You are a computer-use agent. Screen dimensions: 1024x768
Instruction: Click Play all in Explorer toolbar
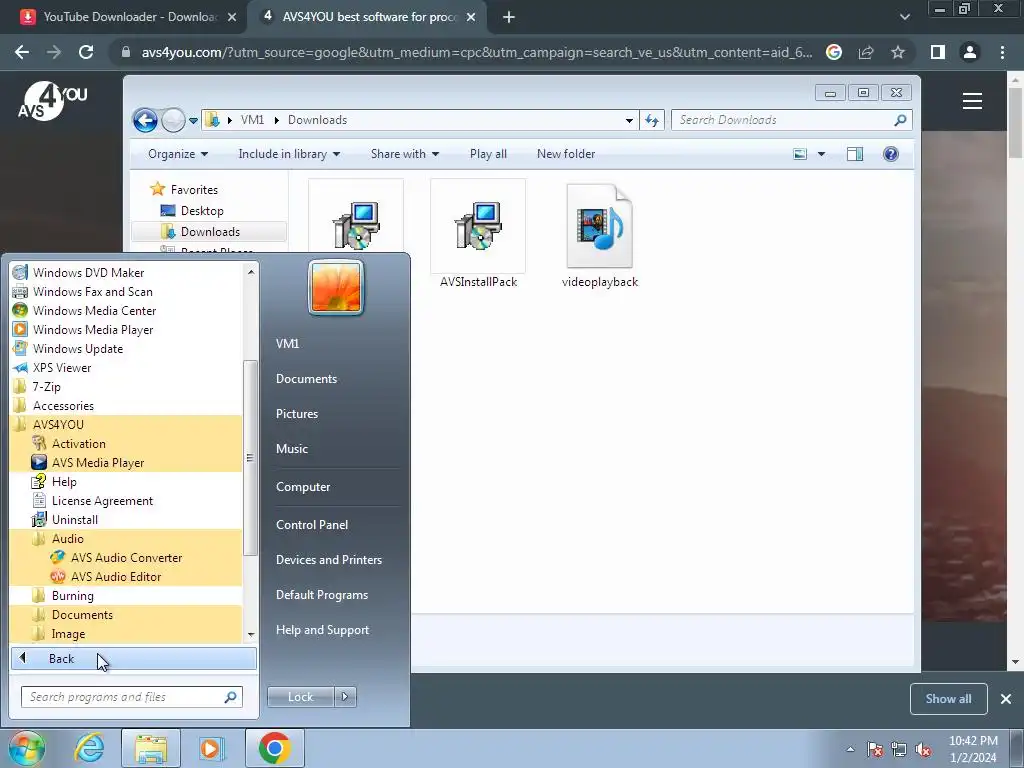(488, 154)
